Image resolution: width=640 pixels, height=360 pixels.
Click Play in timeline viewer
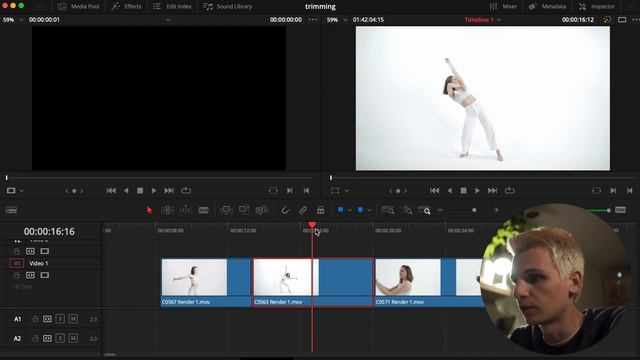point(477,191)
